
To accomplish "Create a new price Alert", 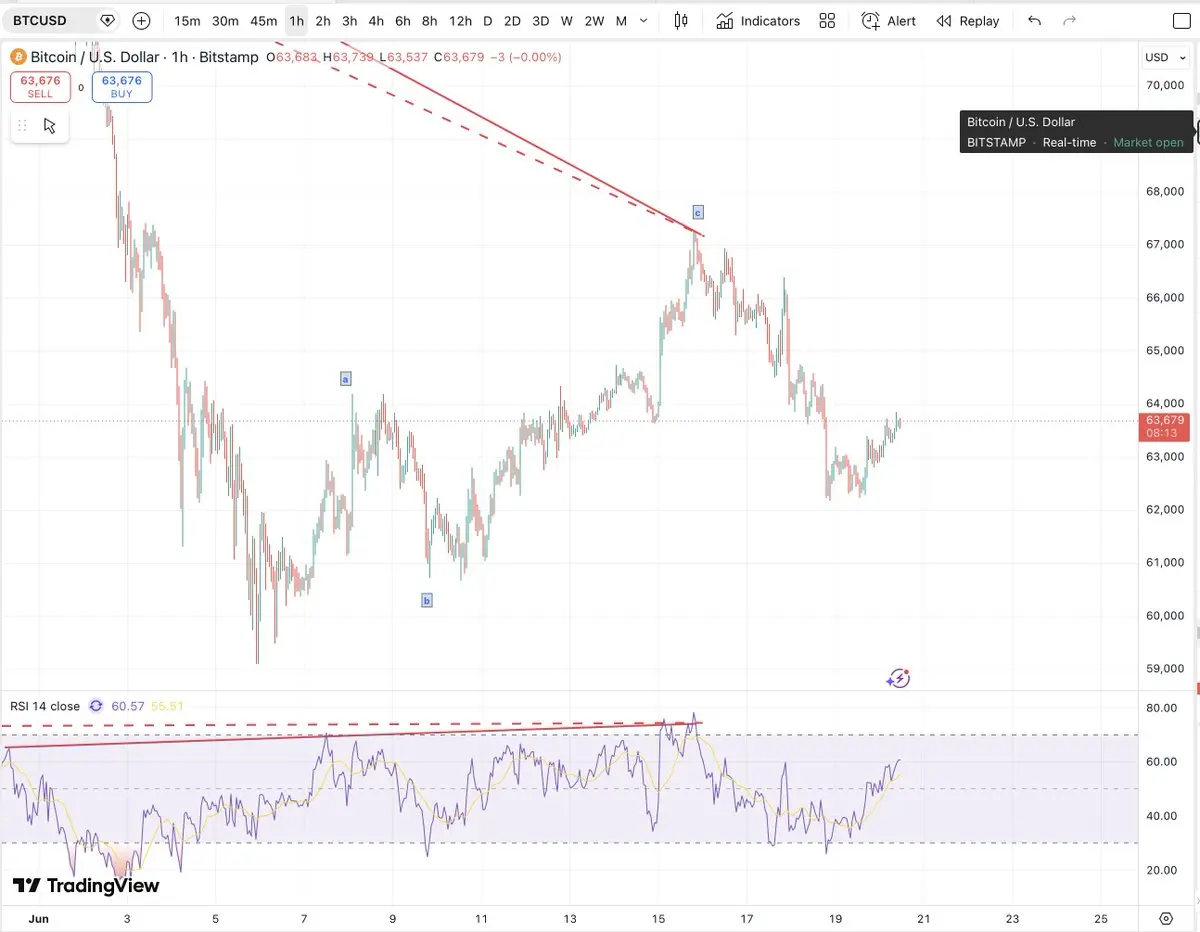I will [889, 21].
